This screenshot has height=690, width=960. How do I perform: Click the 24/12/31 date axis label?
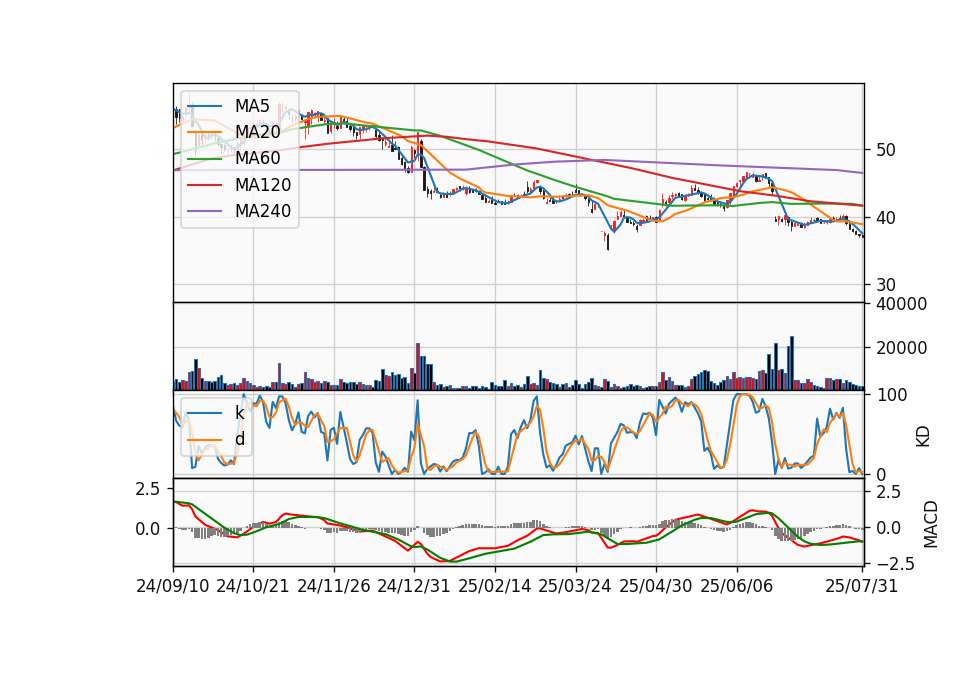click(x=414, y=586)
